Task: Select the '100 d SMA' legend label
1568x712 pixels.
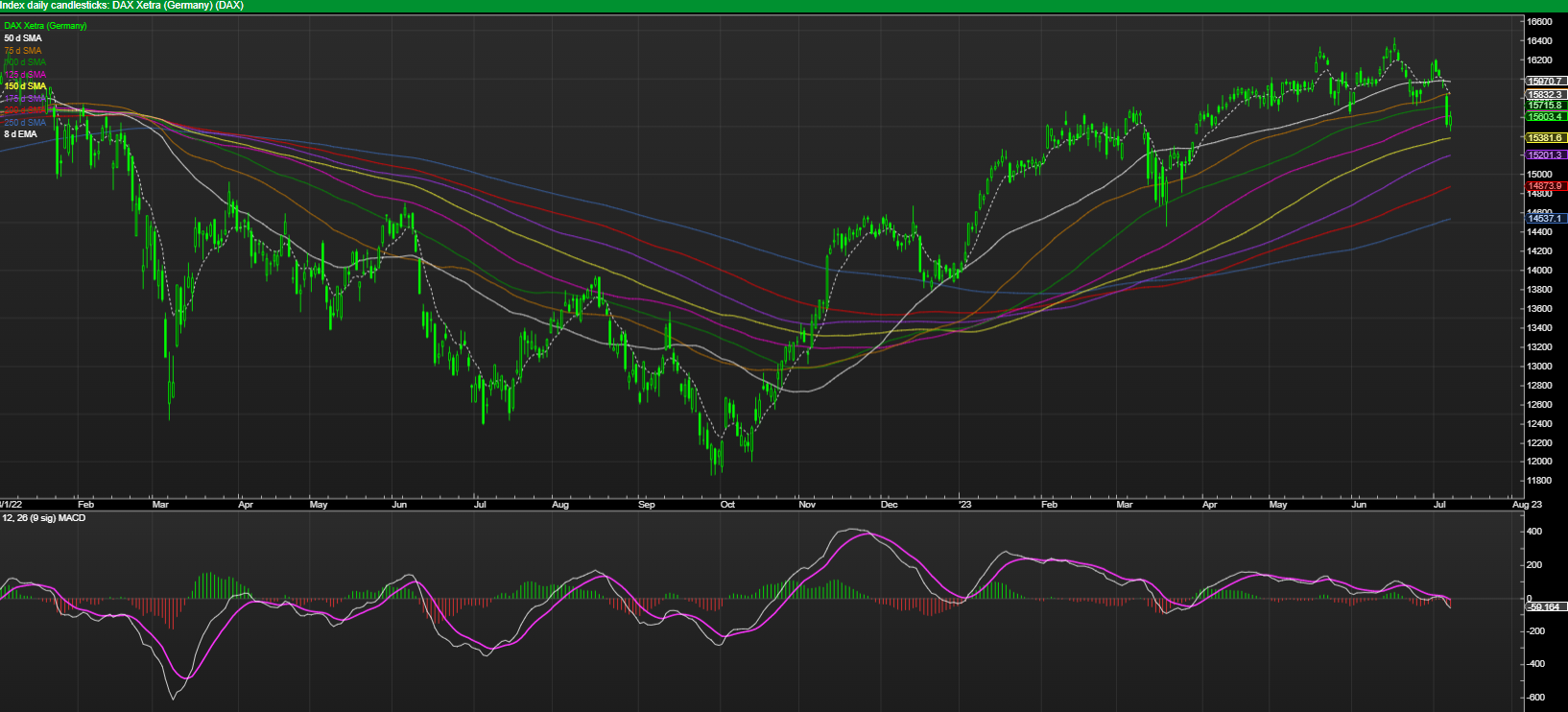Action: 25,62
